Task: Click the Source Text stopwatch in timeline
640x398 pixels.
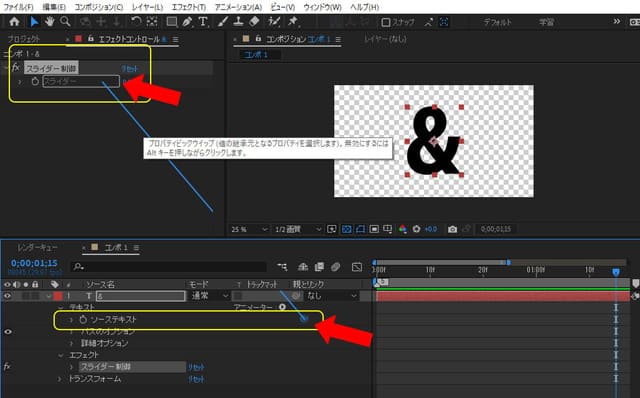Action: click(83, 320)
